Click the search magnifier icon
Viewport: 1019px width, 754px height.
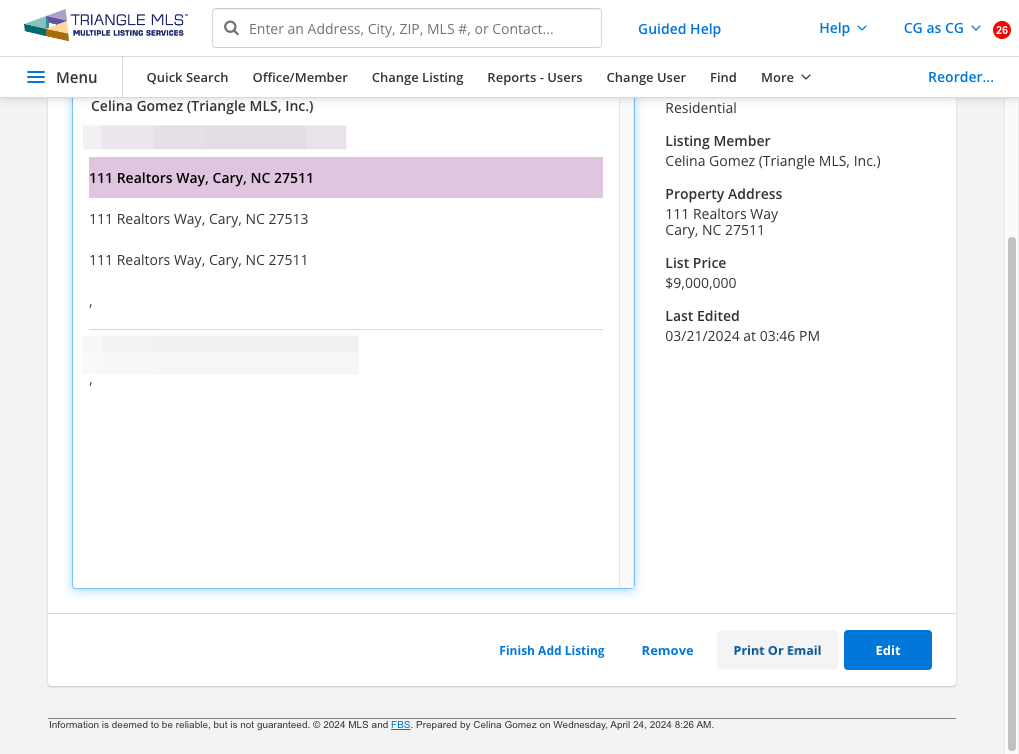[231, 28]
